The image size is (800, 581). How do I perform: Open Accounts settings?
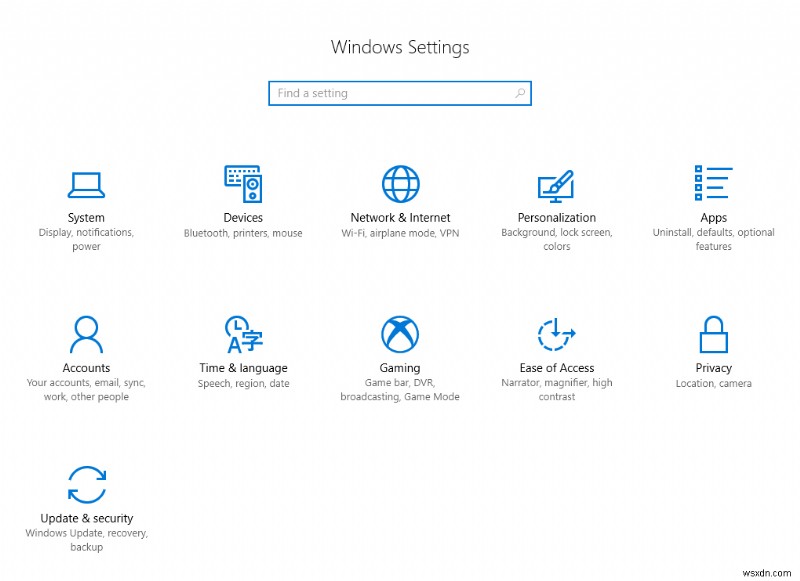pyautogui.click(x=86, y=334)
